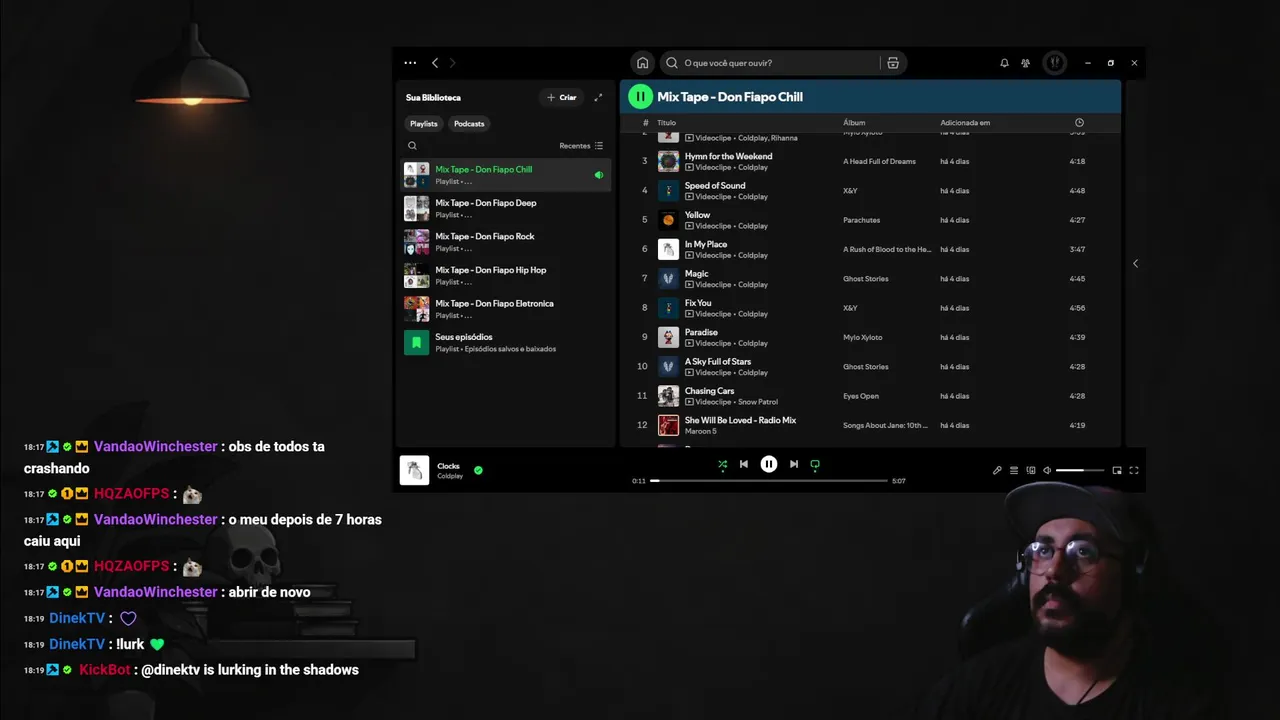Skip to next track
1280x720 pixels.
coord(794,464)
